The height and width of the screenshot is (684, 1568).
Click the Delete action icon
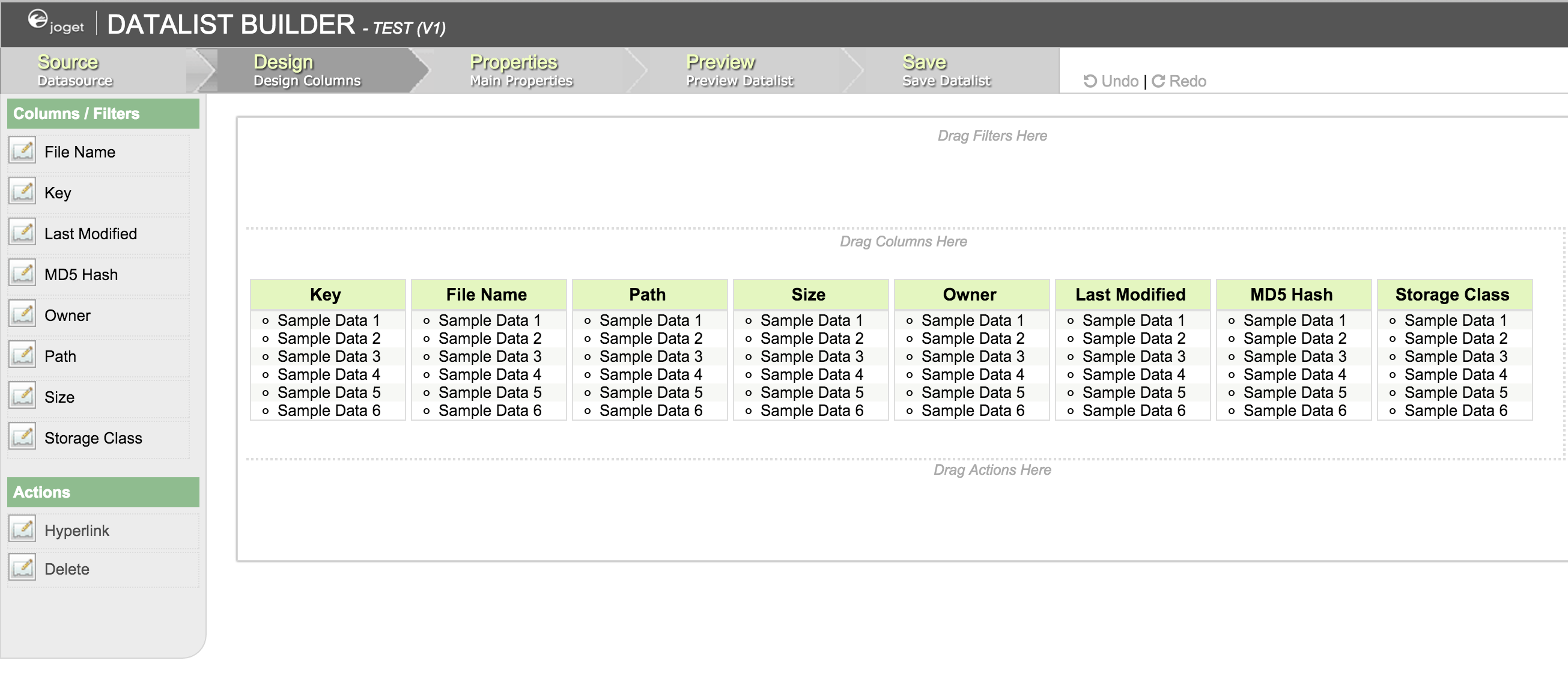[x=22, y=567]
